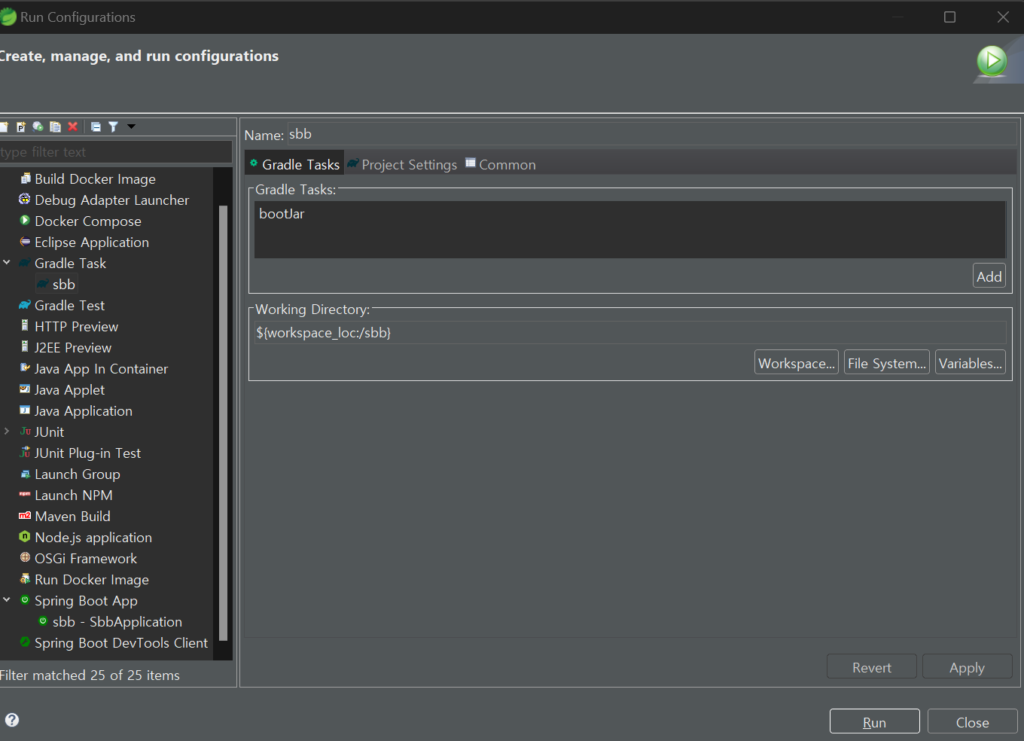Click Export launch configuration icon
1024x741 pixels.
pyautogui.click(x=38, y=127)
